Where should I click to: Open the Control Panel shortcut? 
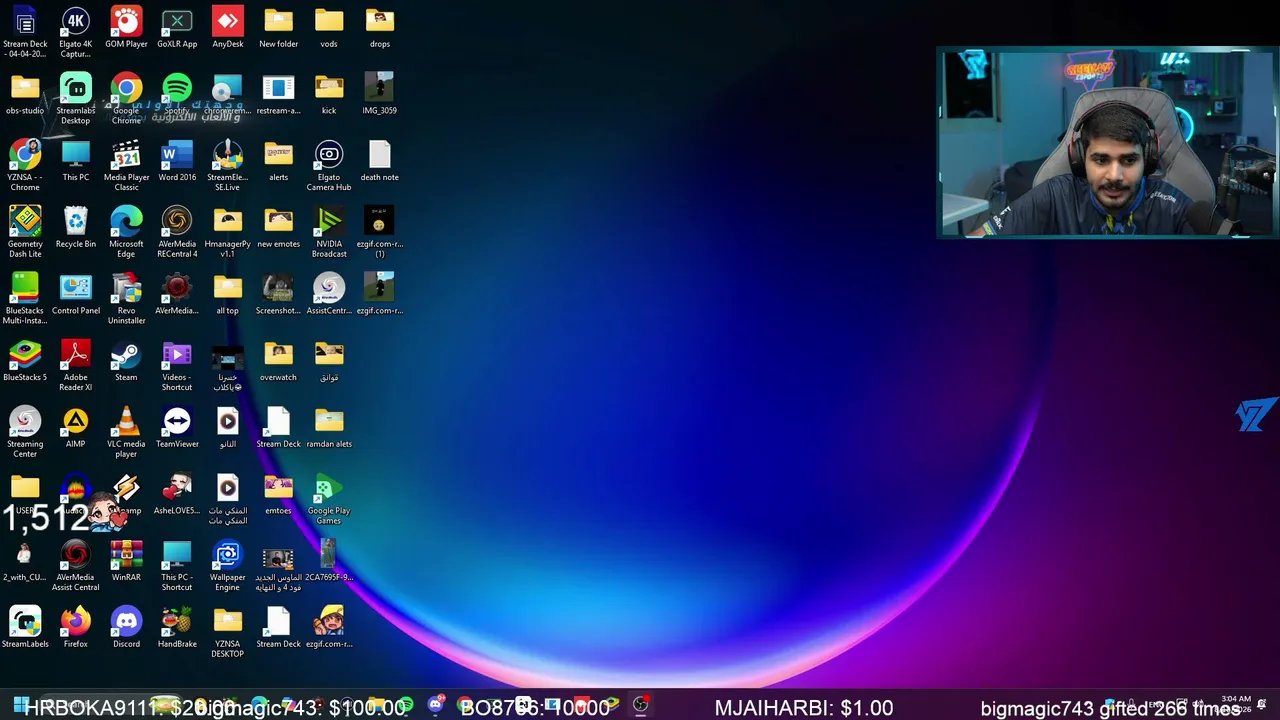click(75, 294)
